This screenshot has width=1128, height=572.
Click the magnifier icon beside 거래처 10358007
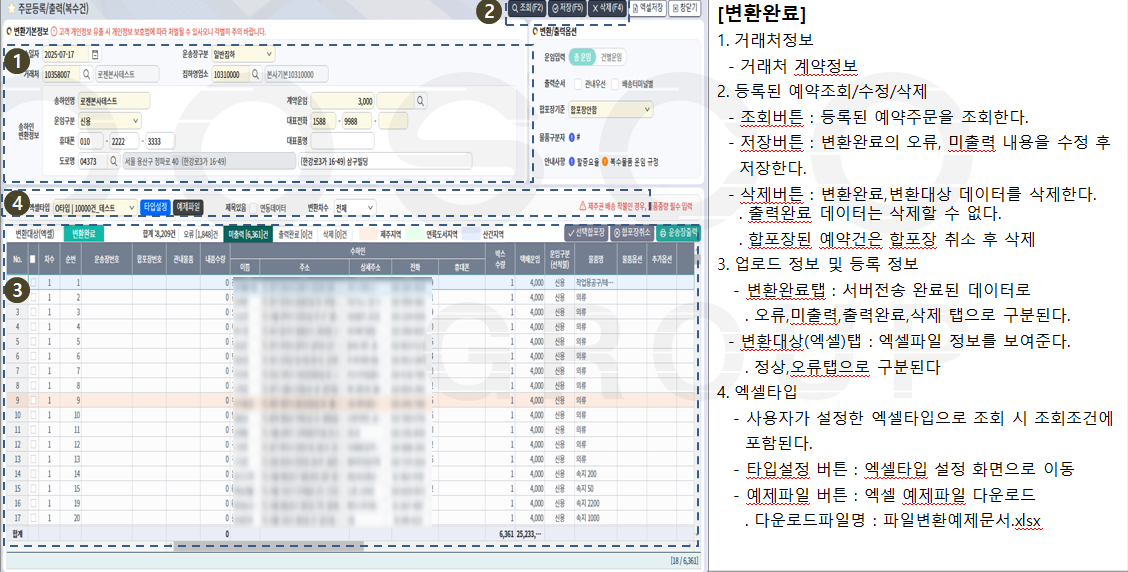[86, 74]
